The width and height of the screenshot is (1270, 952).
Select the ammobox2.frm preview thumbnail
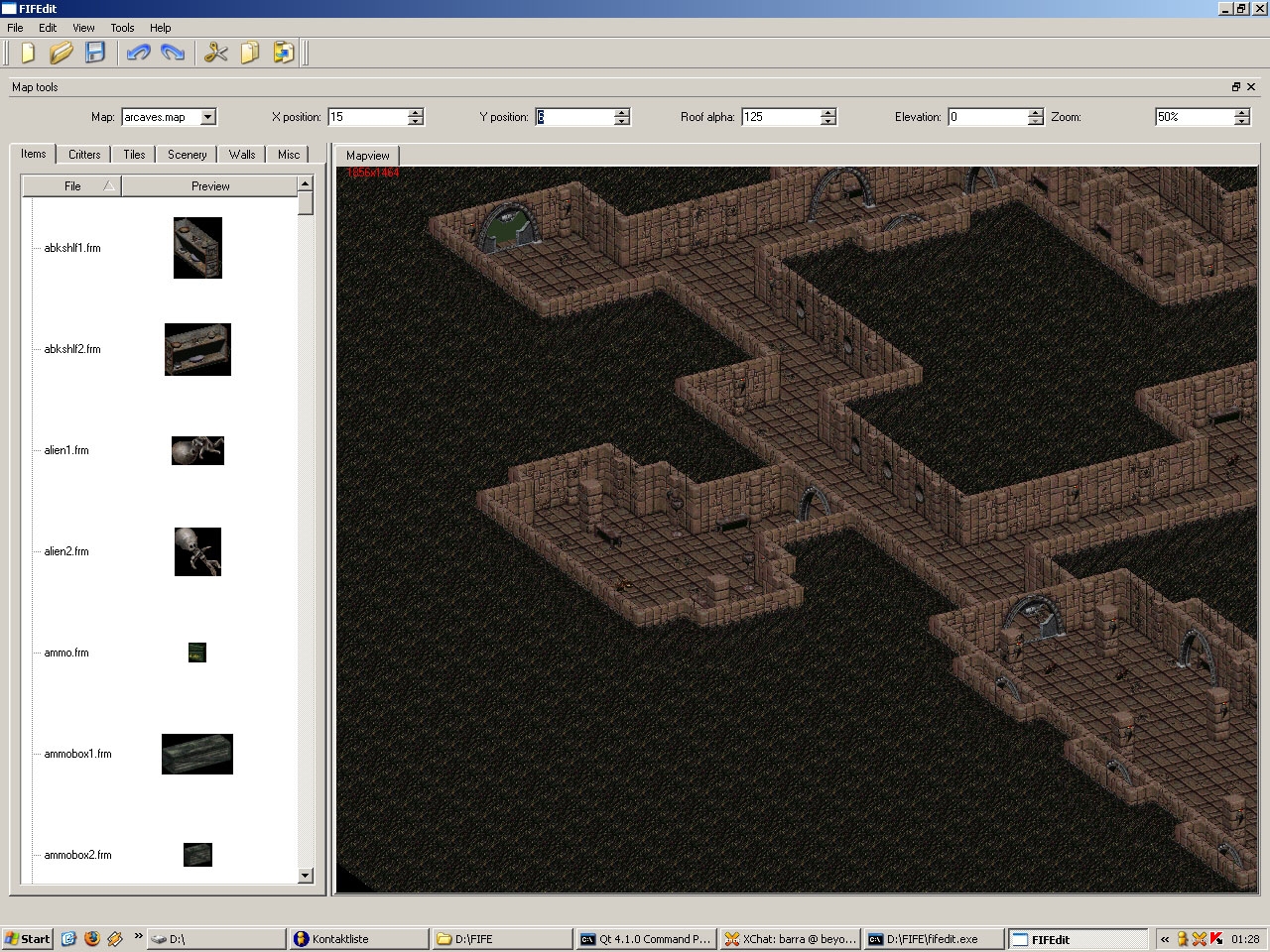[x=197, y=855]
